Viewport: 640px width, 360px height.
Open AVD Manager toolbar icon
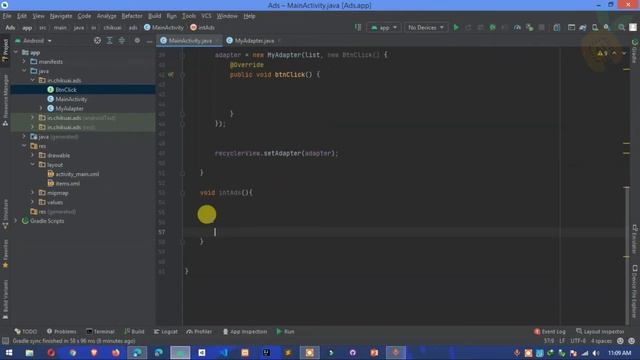[x=595, y=27]
